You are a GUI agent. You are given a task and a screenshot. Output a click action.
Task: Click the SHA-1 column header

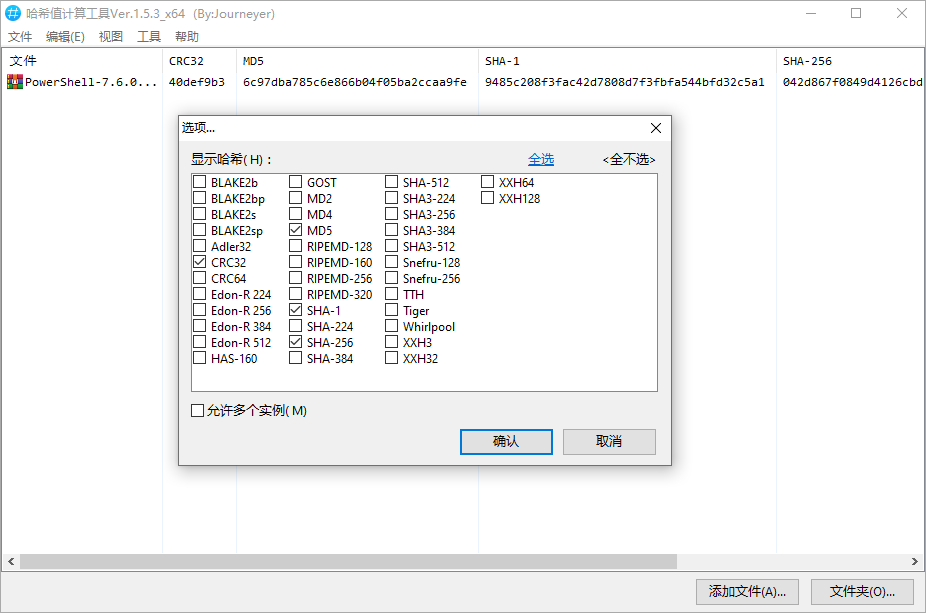(502, 61)
